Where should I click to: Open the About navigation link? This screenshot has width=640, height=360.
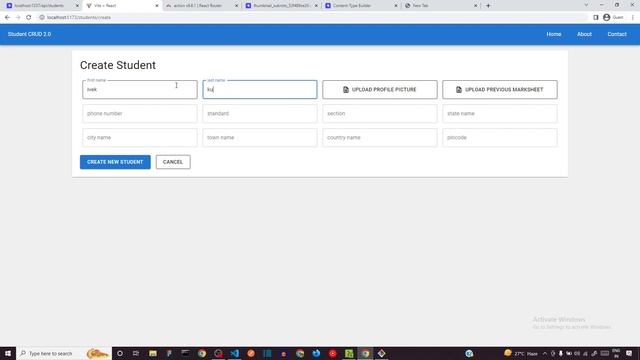click(x=584, y=34)
